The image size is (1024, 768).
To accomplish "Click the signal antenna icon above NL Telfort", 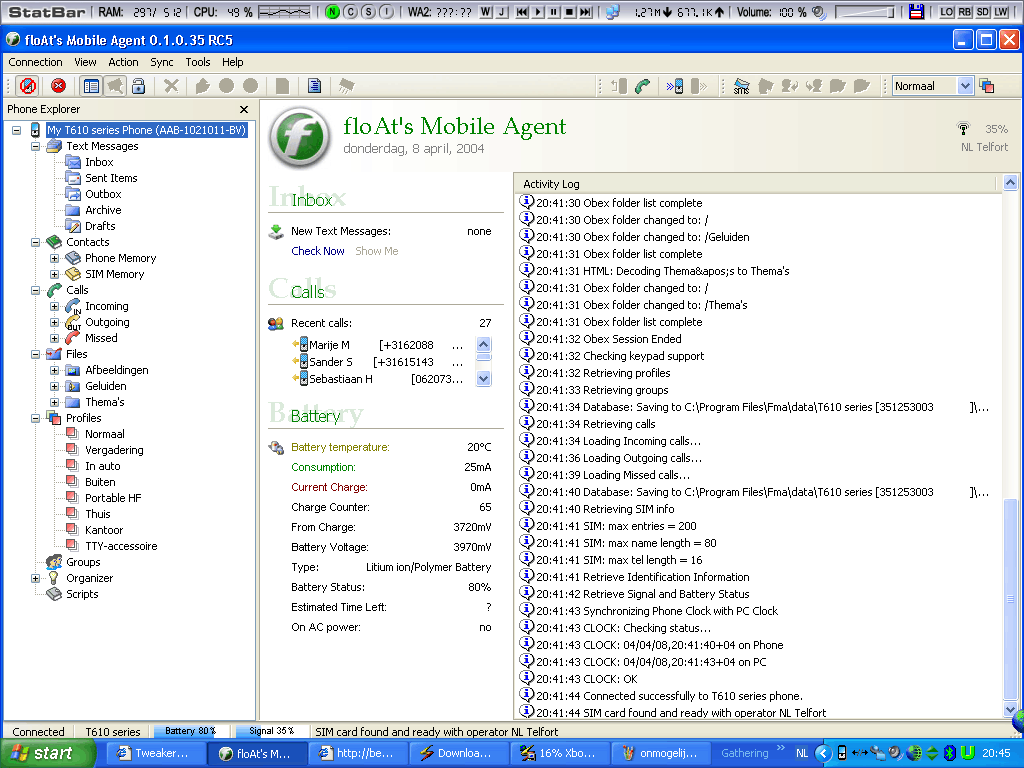I will (963, 128).
